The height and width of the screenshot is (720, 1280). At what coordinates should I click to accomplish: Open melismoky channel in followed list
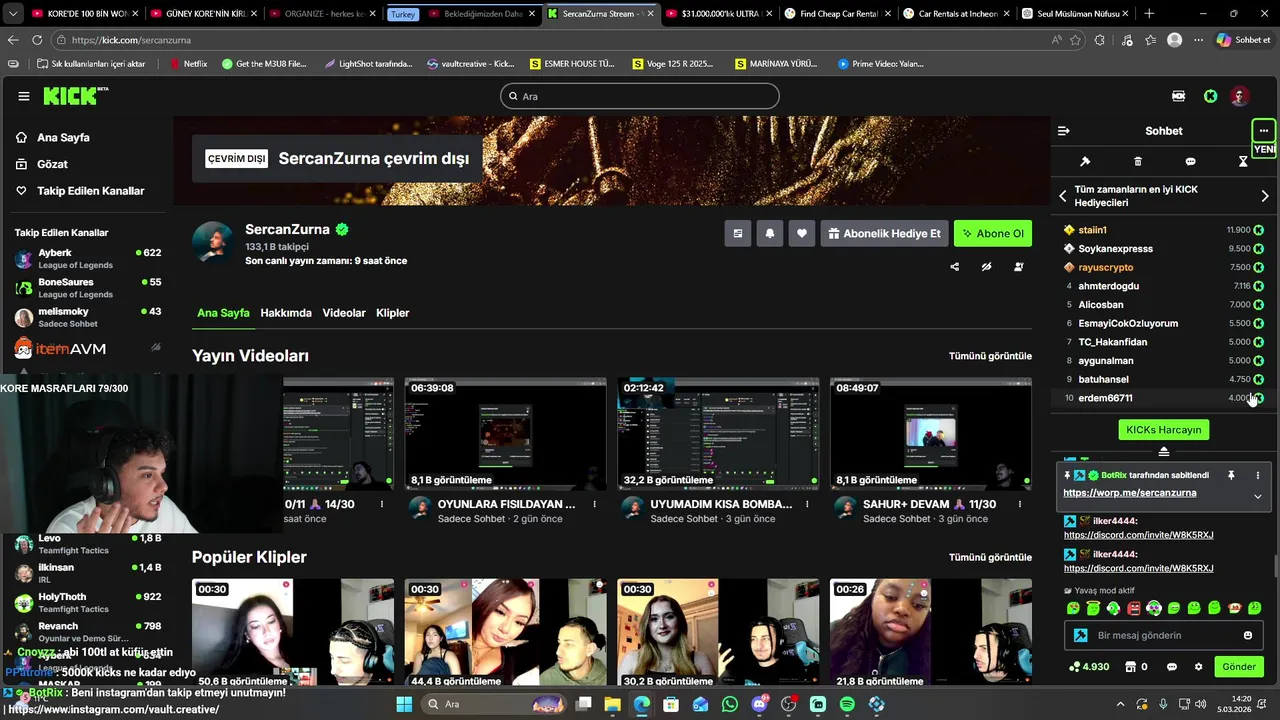click(x=87, y=317)
